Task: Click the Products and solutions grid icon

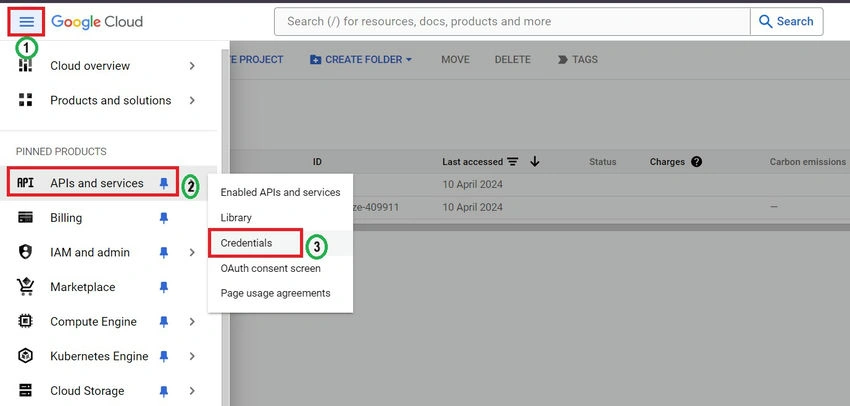Action: [x=25, y=100]
